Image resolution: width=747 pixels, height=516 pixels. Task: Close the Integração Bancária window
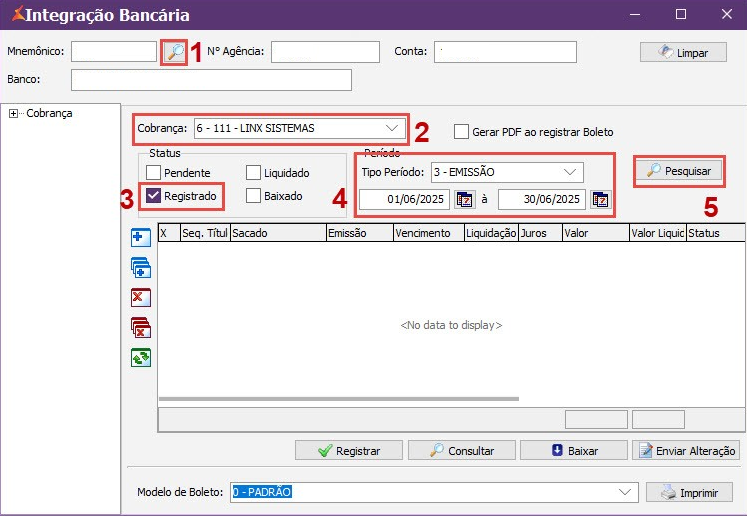click(x=727, y=14)
